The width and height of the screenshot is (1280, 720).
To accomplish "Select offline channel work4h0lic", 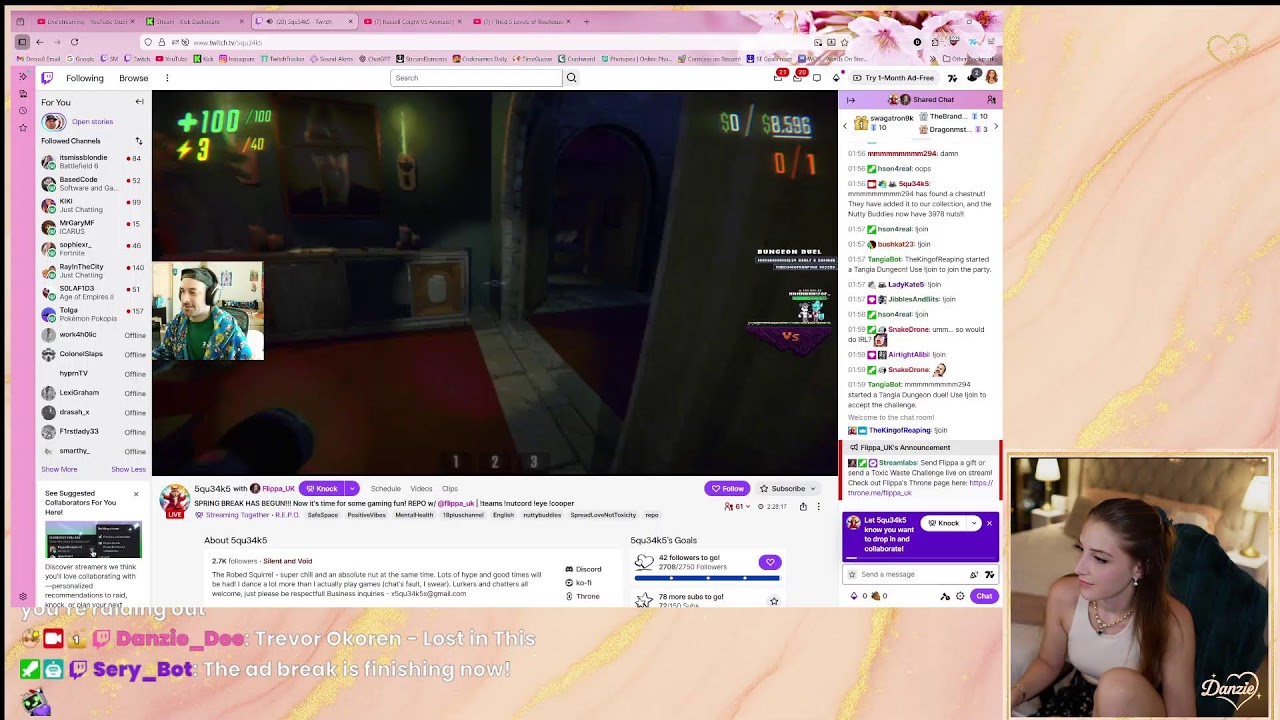I will tap(93, 335).
